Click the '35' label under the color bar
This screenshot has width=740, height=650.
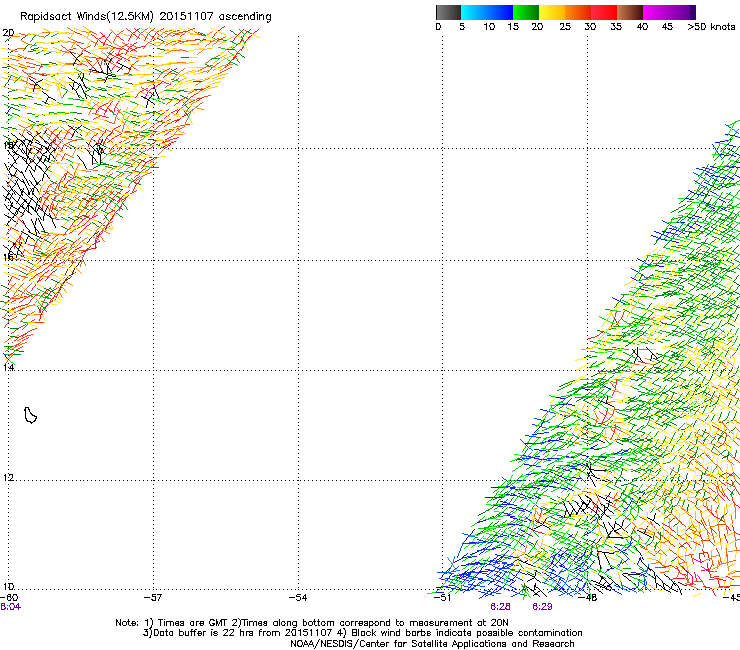click(616, 27)
